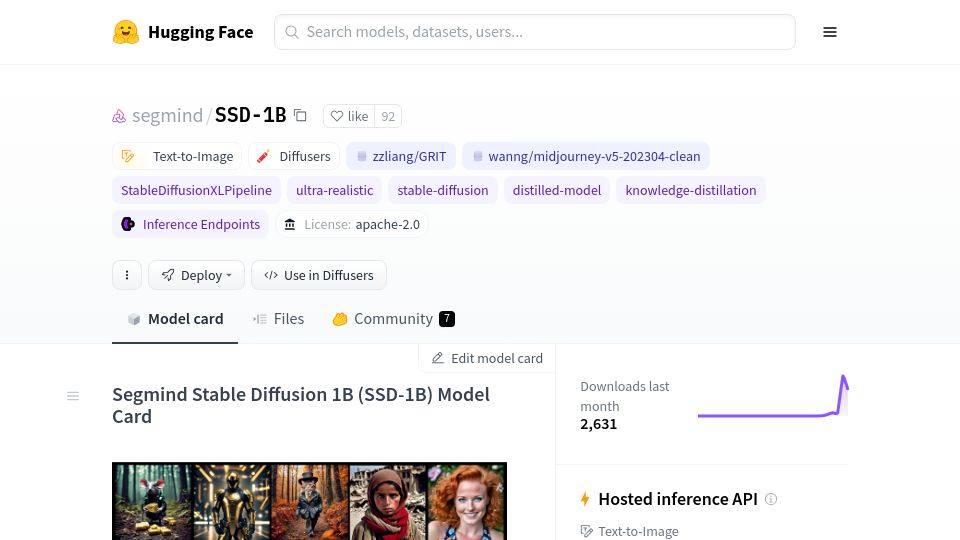Click the License apache-2.0 tag

pos(352,224)
